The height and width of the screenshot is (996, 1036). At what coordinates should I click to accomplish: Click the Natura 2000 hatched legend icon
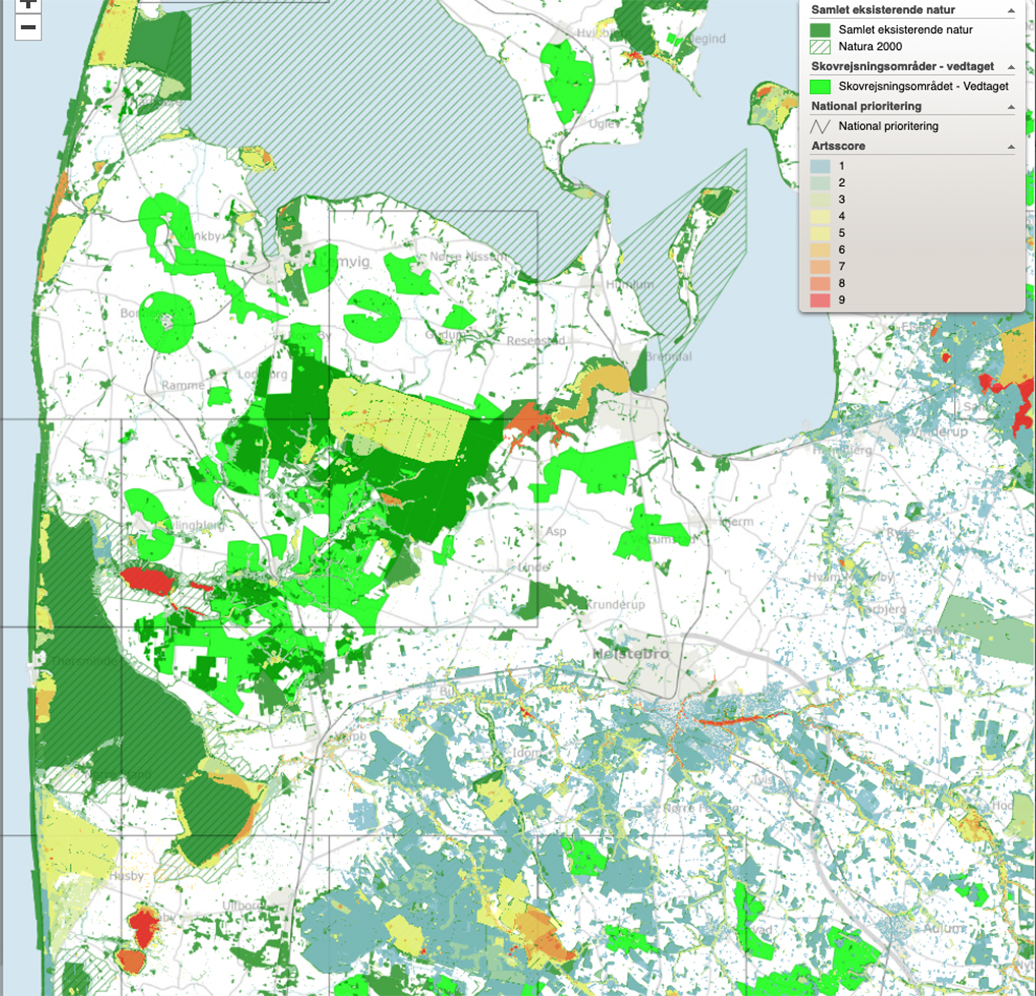pos(820,47)
